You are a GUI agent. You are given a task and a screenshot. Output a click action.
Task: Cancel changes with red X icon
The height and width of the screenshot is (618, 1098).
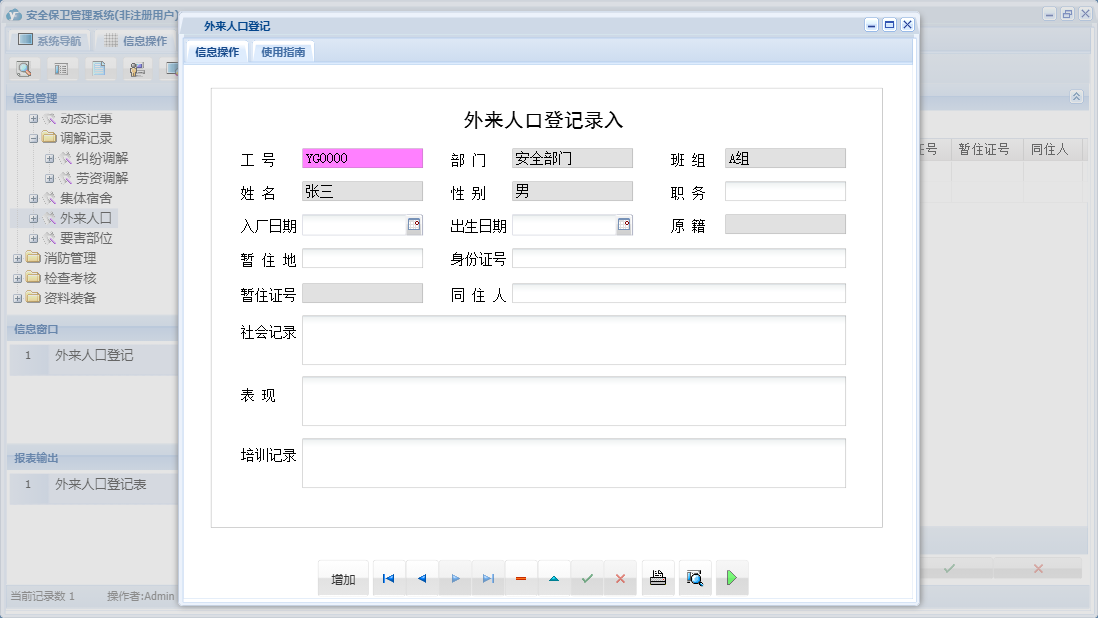pos(620,577)
